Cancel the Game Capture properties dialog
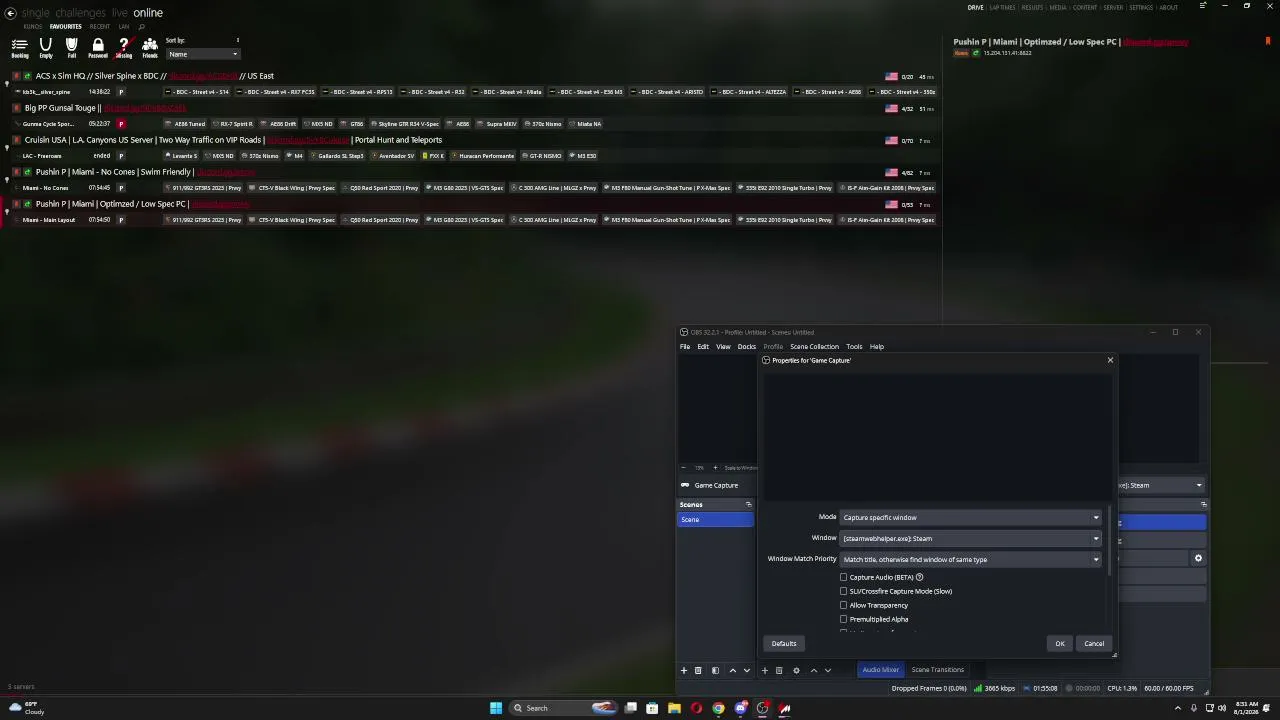 (1094, 644)
